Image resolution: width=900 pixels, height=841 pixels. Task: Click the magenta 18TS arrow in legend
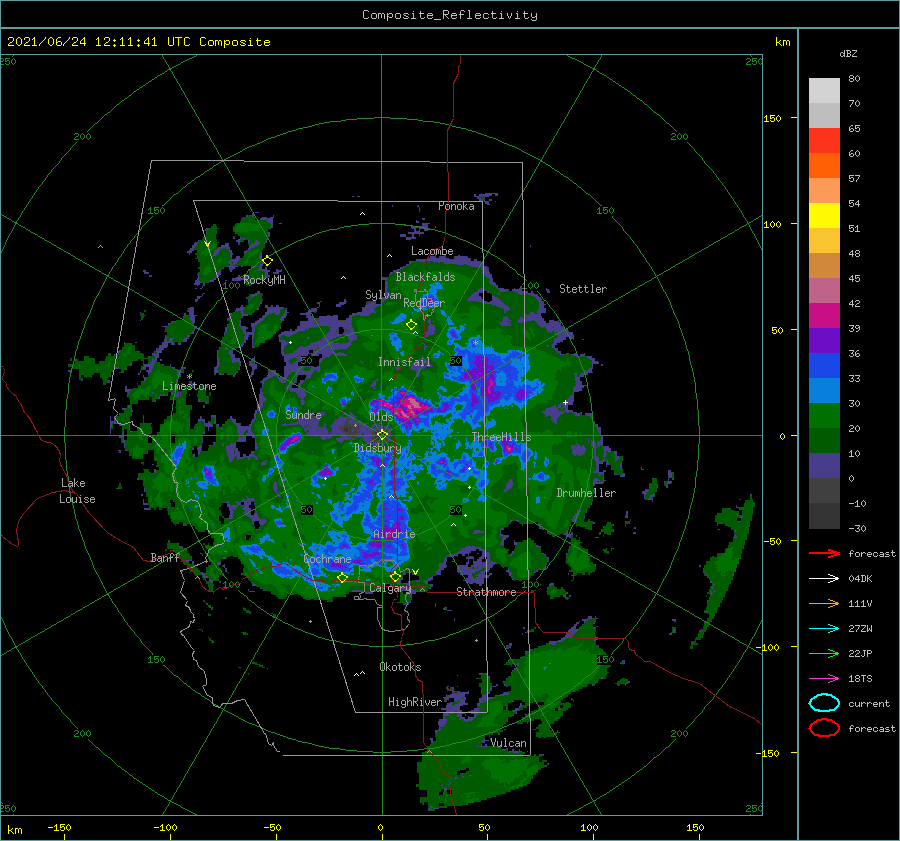pyautogui.click(x=824, y=679)
